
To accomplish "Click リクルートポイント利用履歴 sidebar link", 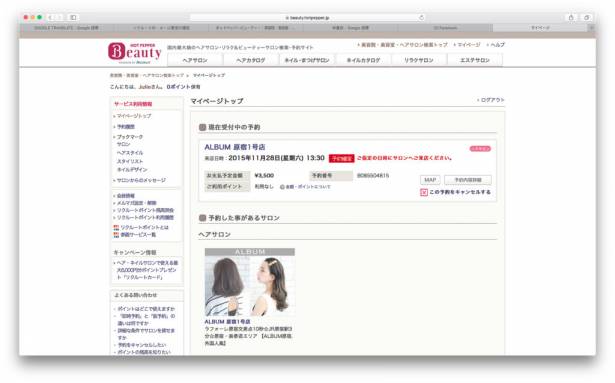I will pos(145,217).
